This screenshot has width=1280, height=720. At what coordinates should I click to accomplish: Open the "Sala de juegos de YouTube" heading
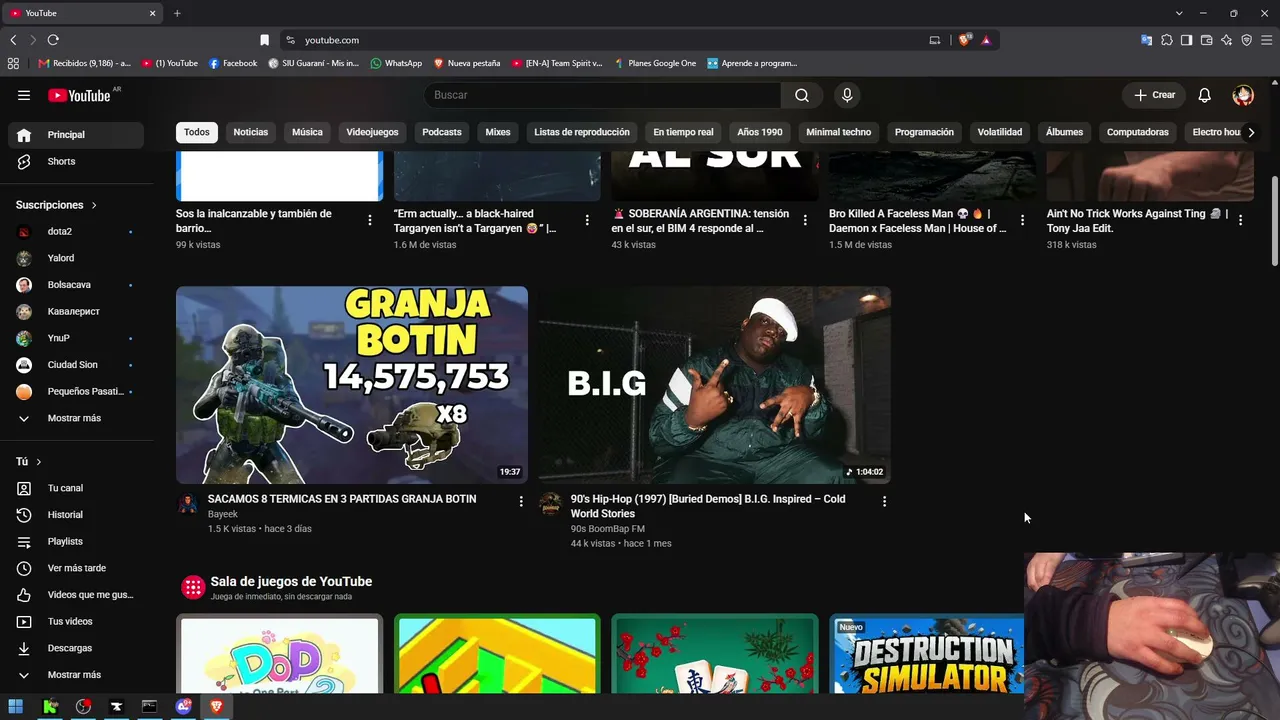(291, 581)
